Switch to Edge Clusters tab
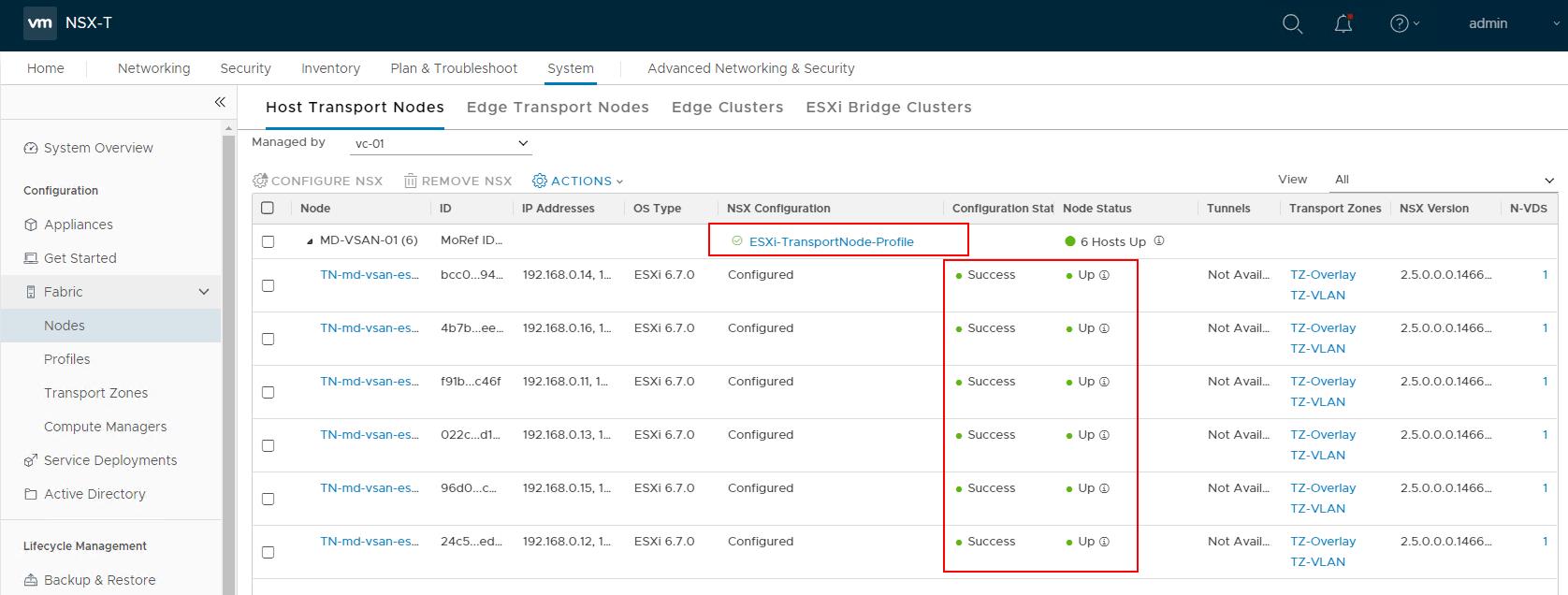Image resolution: width=1568 pixels, height=595 pixels. (x=727, y=107)
